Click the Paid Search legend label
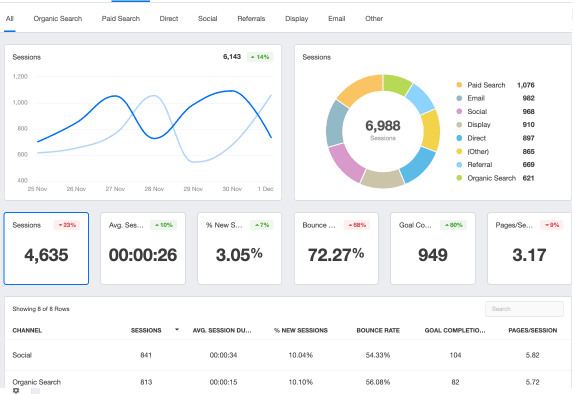This screenshot has height=394, width=573. point(486,85)
